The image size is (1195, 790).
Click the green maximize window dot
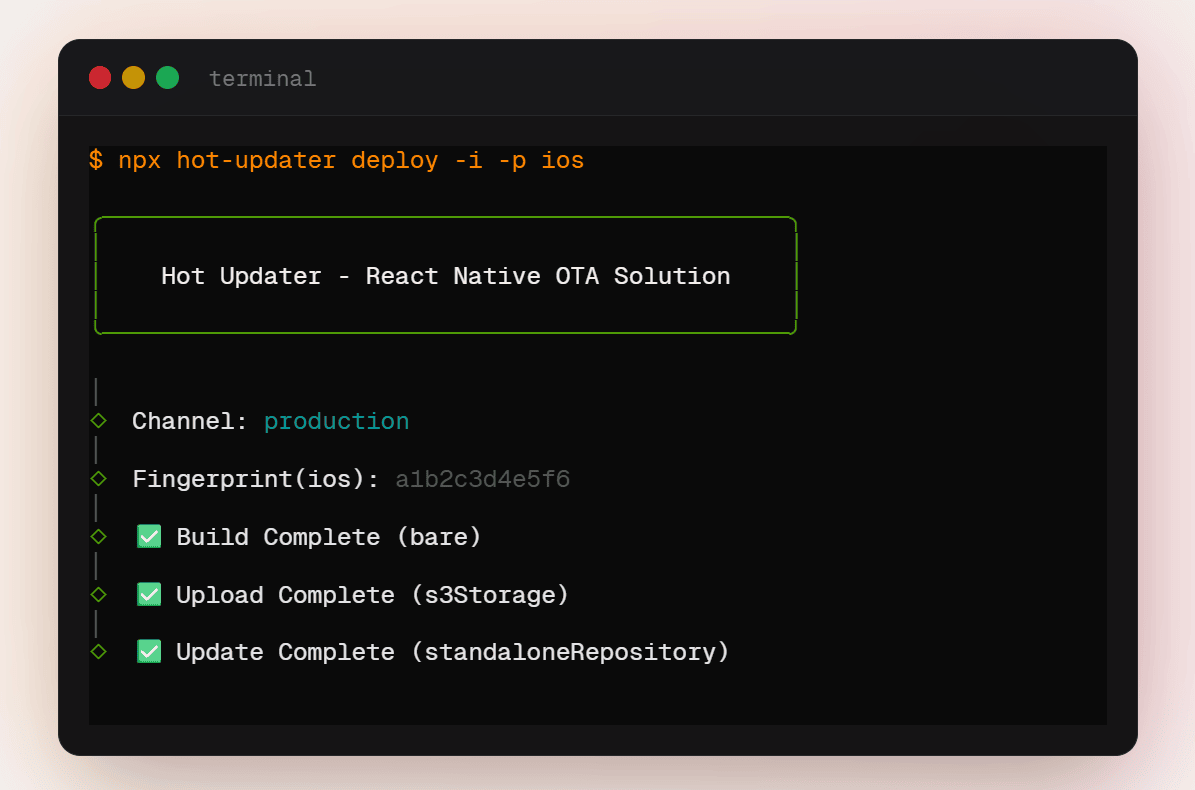tap(168, 78)
